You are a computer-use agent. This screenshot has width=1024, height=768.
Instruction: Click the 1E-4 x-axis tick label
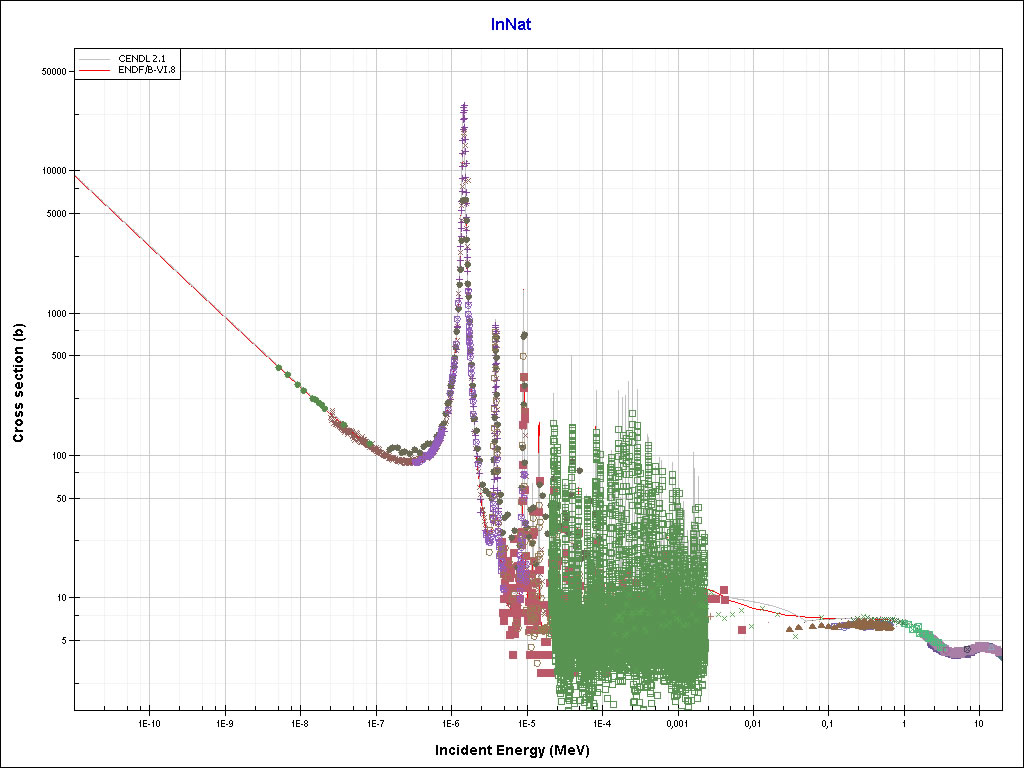pyautogui.click(x=601, y=722)
